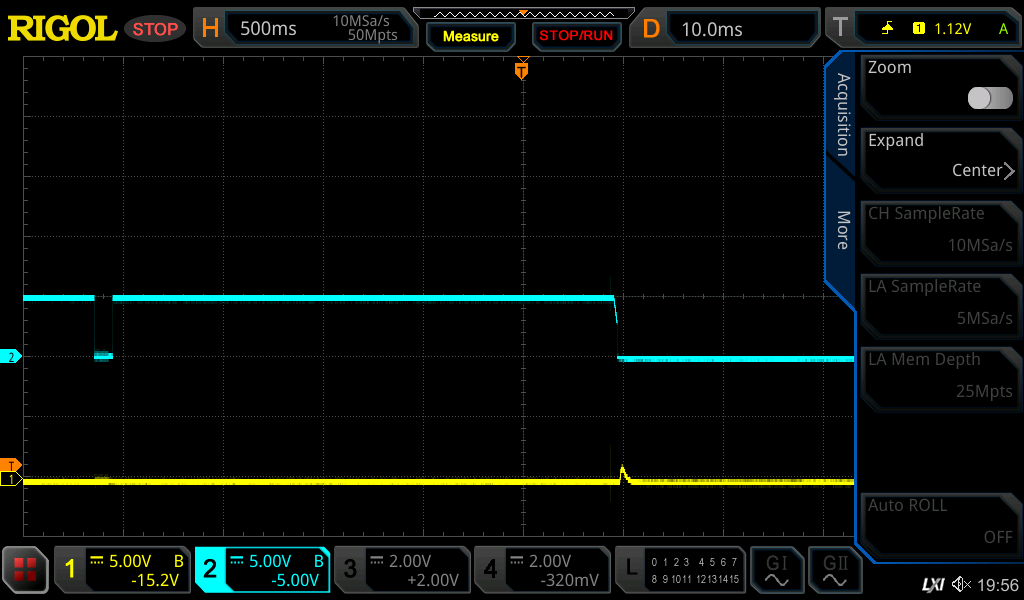Click the orange trigger level T marker
This screenshot has height=600, width=1024.
pyautogui.click(x=10, y=465)
